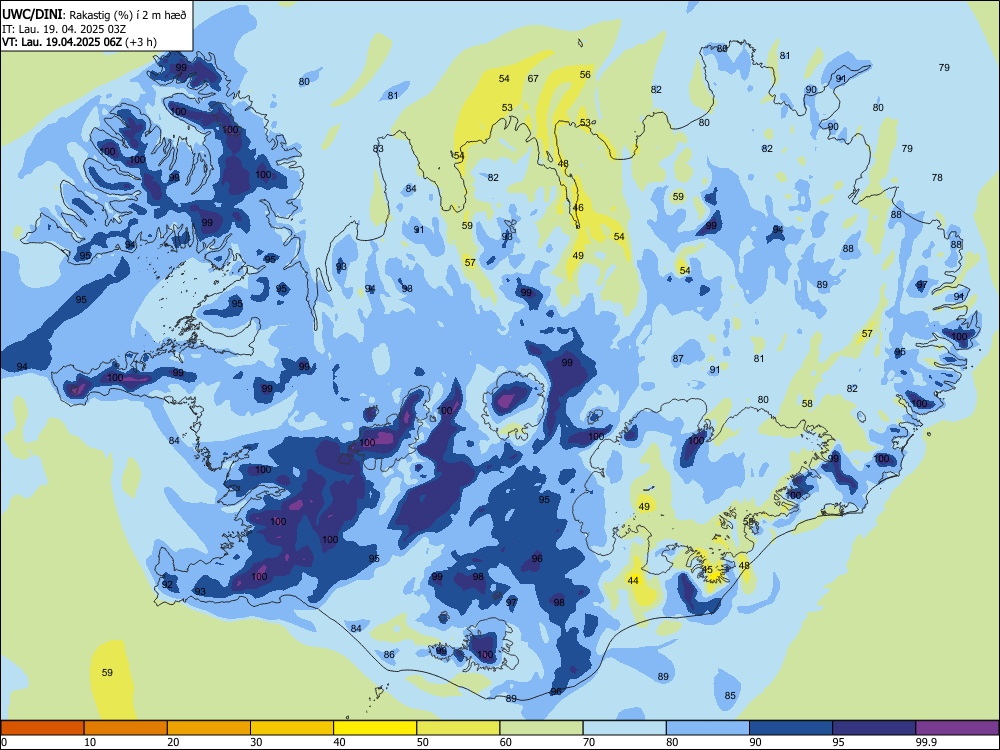Click the '0' legend scale label
Screen dimensions: 1000x750
point(4,742)
